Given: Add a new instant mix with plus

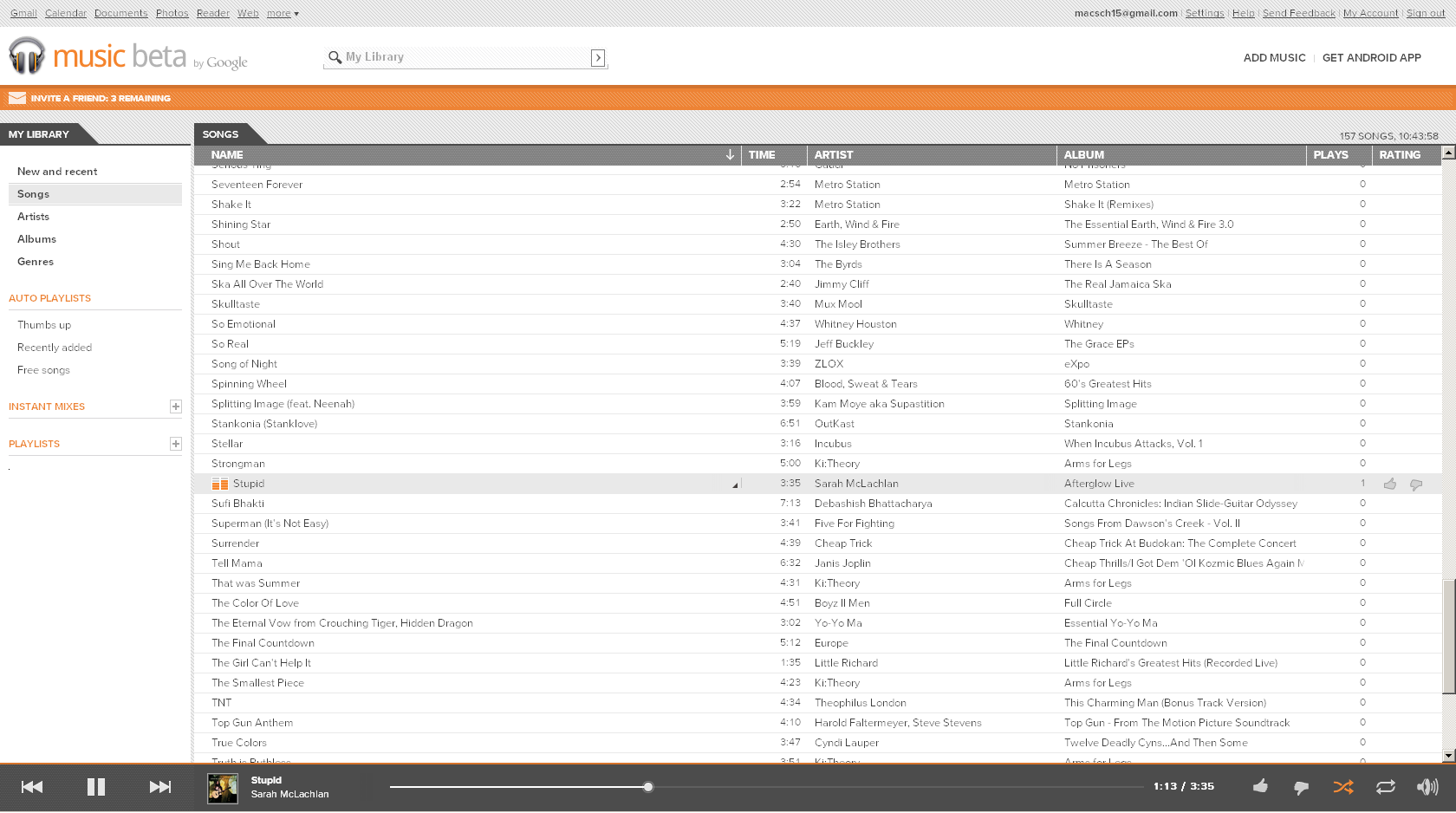Looking at the screenshot, I should [x=175, y=406].
